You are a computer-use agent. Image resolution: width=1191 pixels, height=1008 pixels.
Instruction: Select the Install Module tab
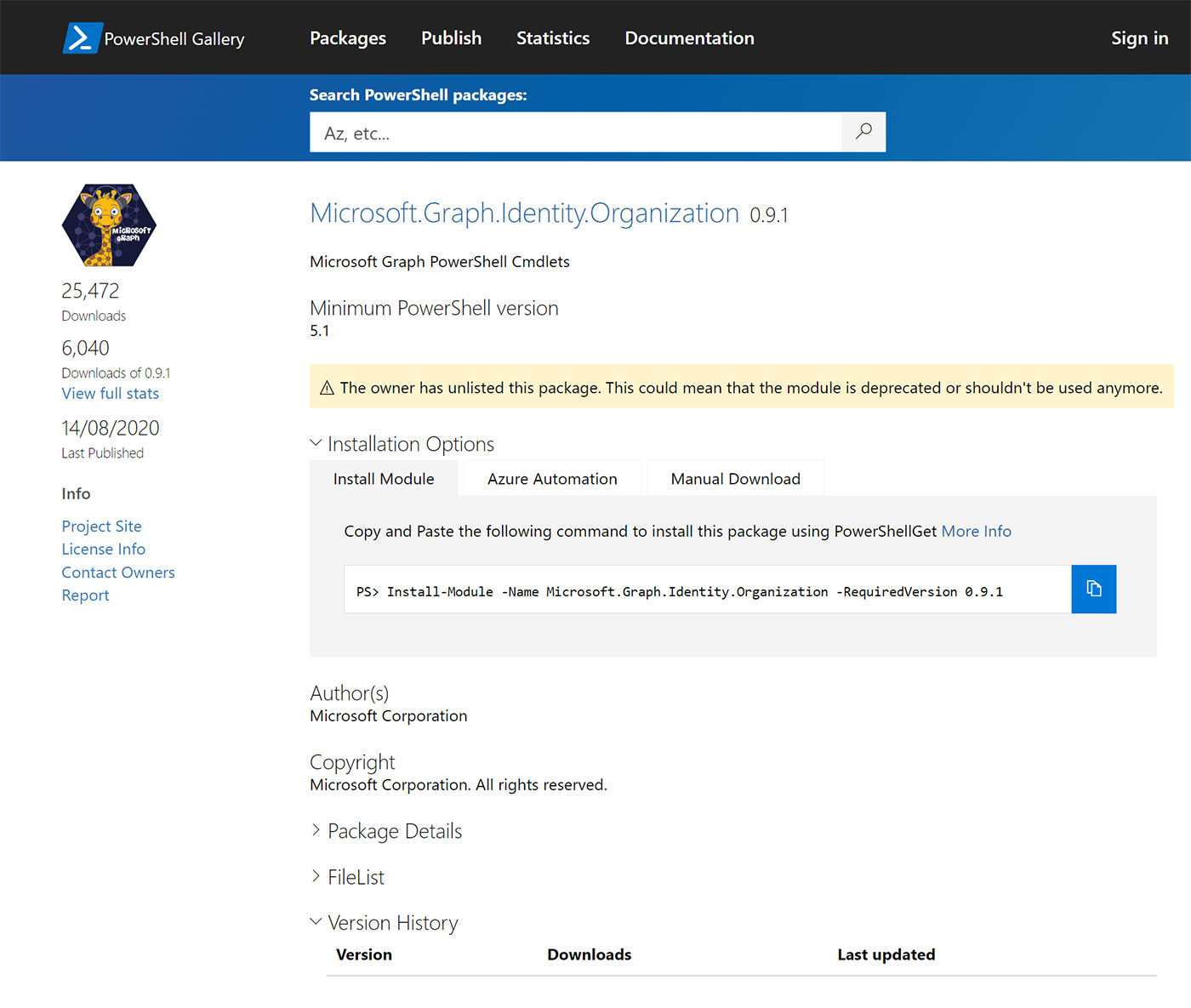(x=384, y=479)
